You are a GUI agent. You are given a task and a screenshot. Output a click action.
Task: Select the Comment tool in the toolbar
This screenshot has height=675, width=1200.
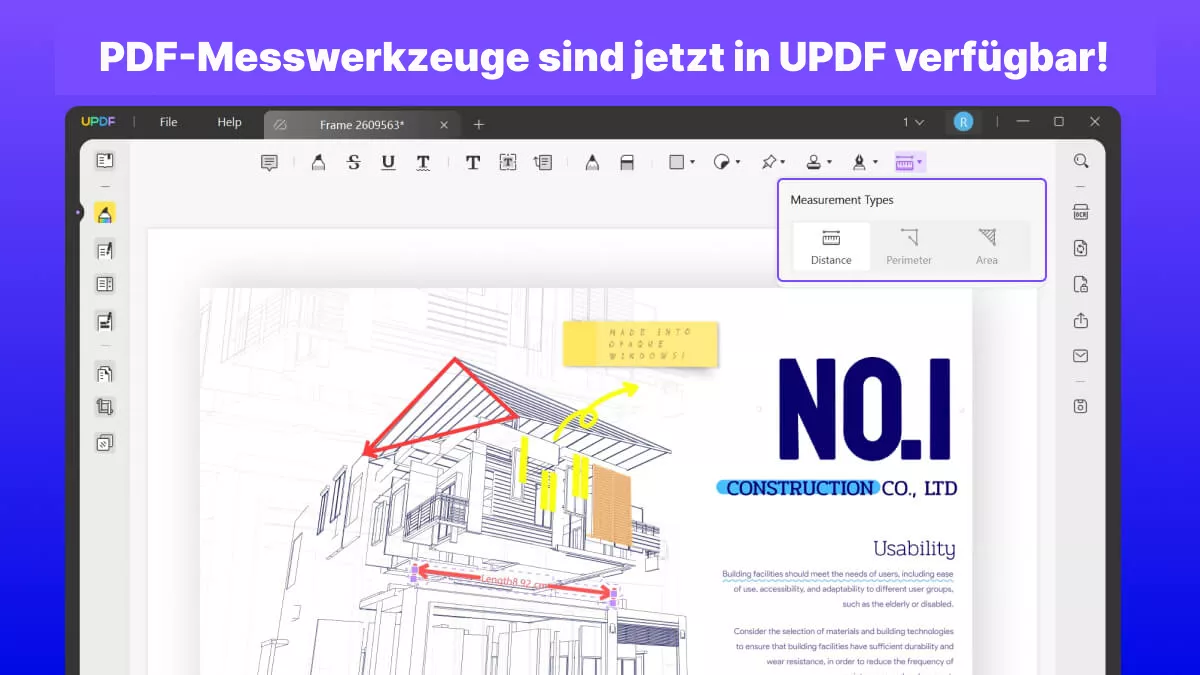click(268, 161)
